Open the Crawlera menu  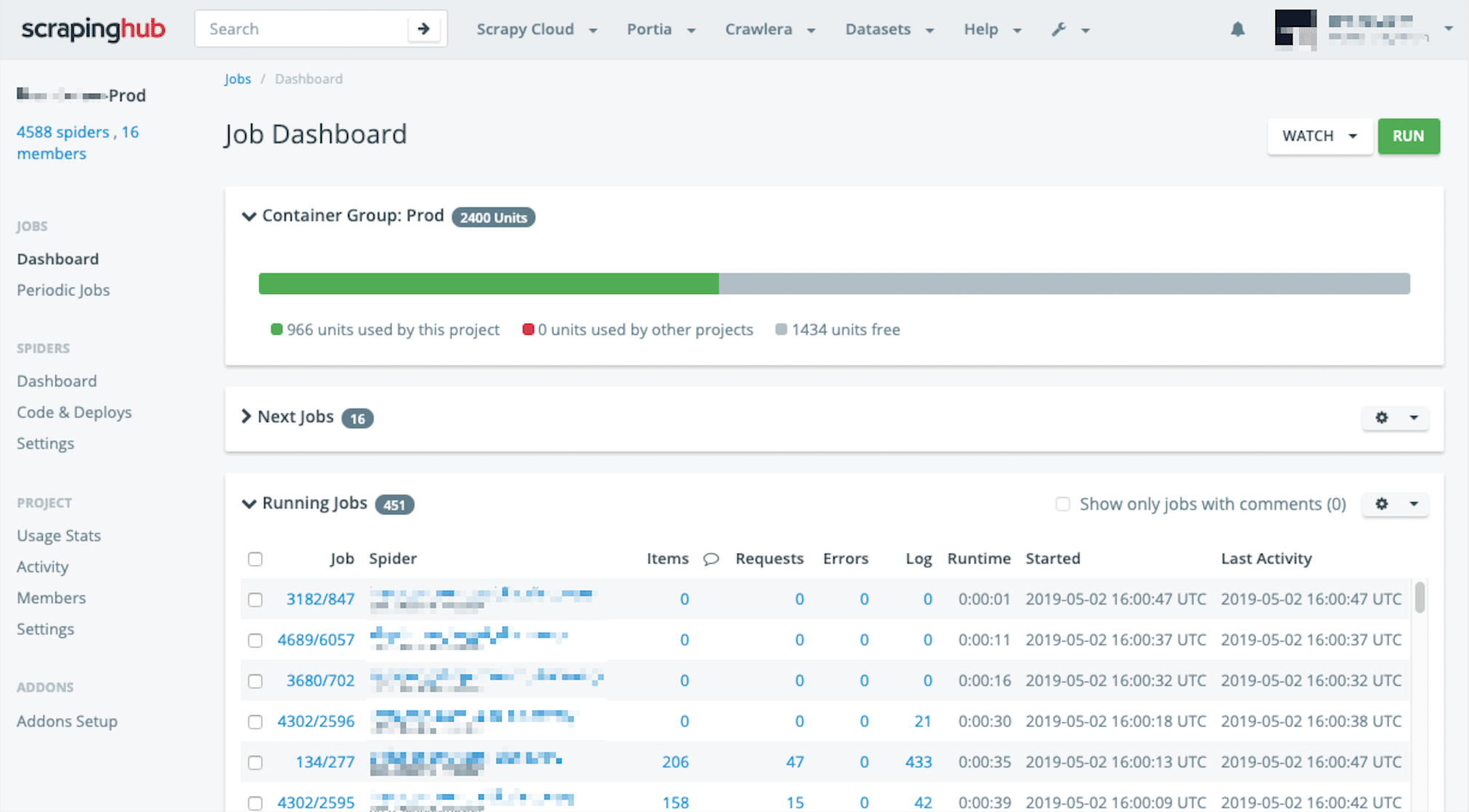coord(770,29)
